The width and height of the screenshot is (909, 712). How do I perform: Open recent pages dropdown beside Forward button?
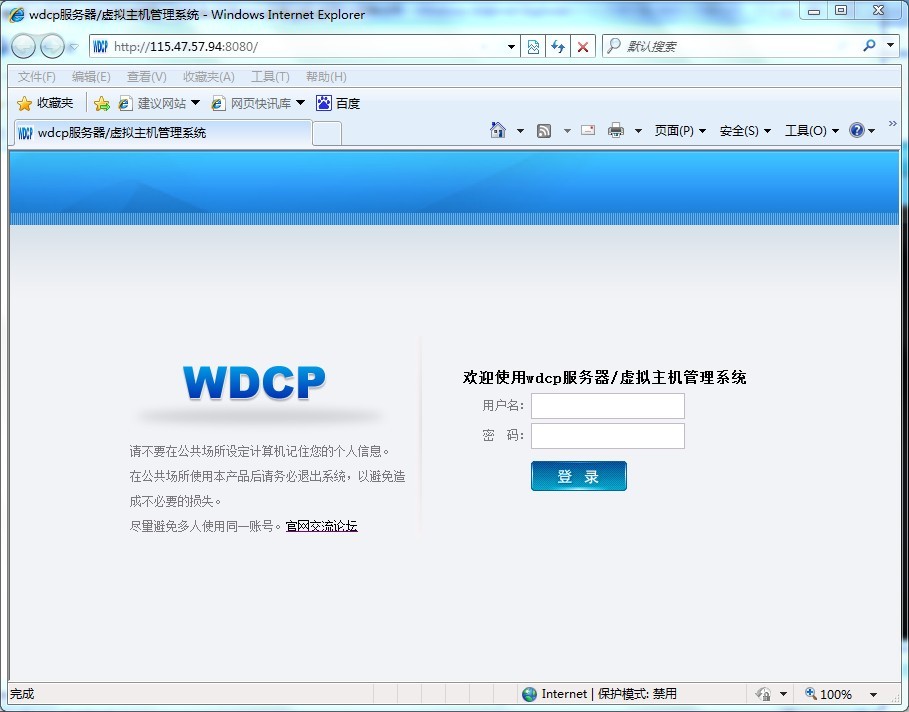pyautogui.click(x=74, y=47)
